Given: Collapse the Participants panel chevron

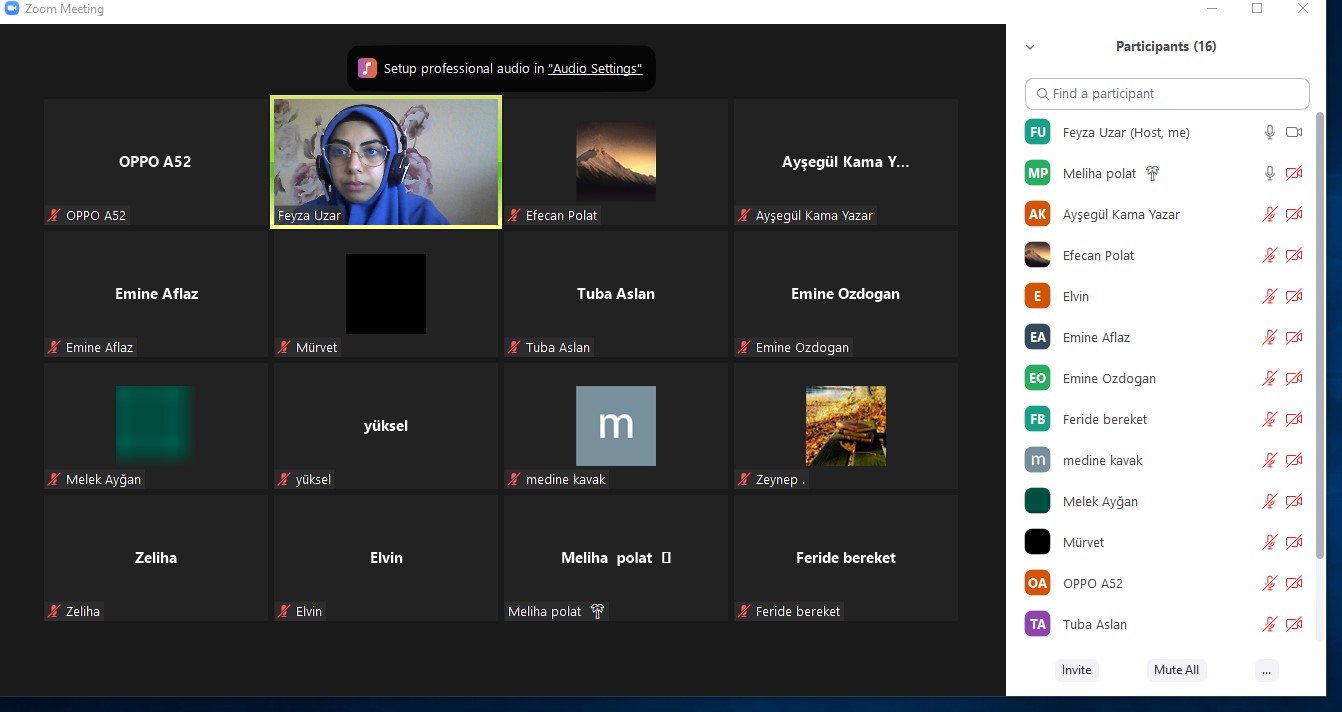Looking at the screenshot, I should pyautogui.click(x=1030, y=47).
